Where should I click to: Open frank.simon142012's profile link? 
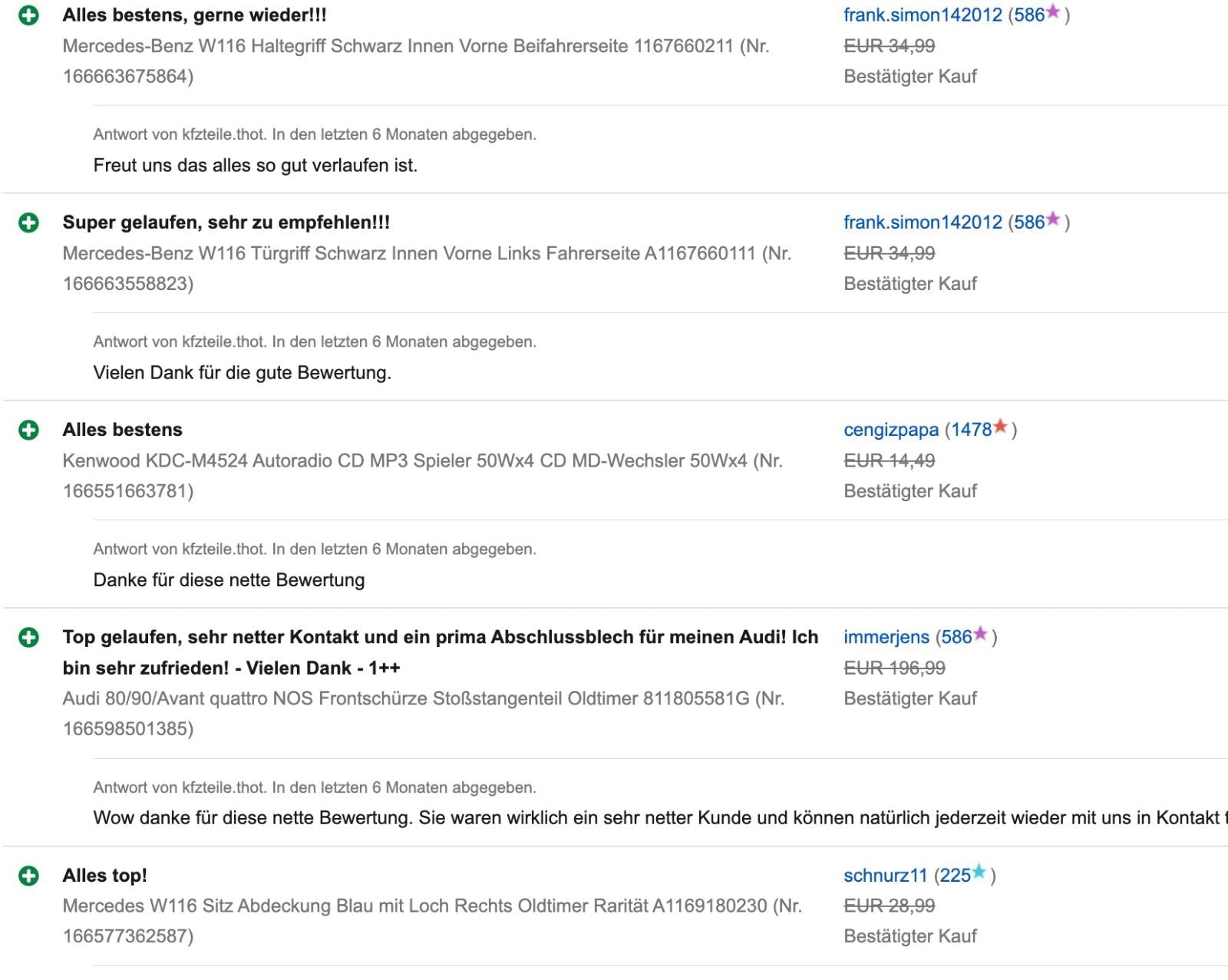pyautogui.click(x=921, y=12)
